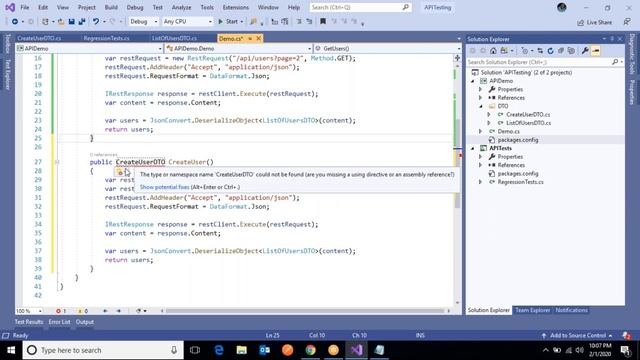Click the Windows Start button
Screen dimensions: 640x360
click(x=11, y=350)
